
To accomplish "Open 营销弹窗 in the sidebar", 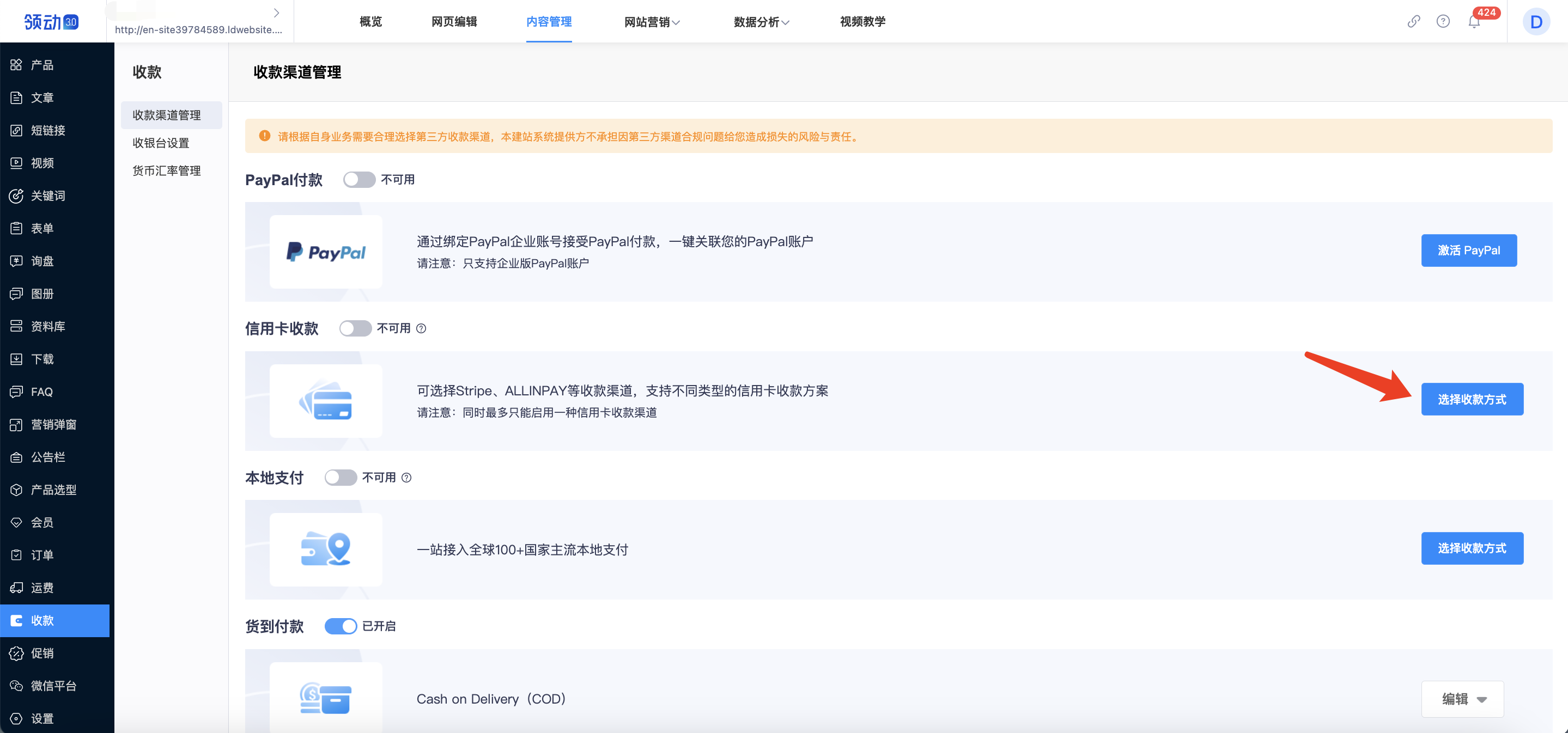I will point(53,425).
